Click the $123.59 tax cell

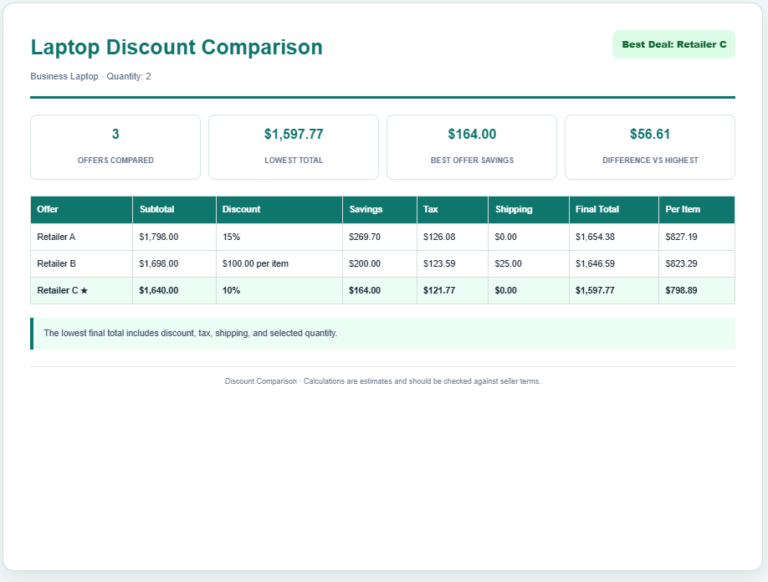pyautogui.click(x=453, y=264)
